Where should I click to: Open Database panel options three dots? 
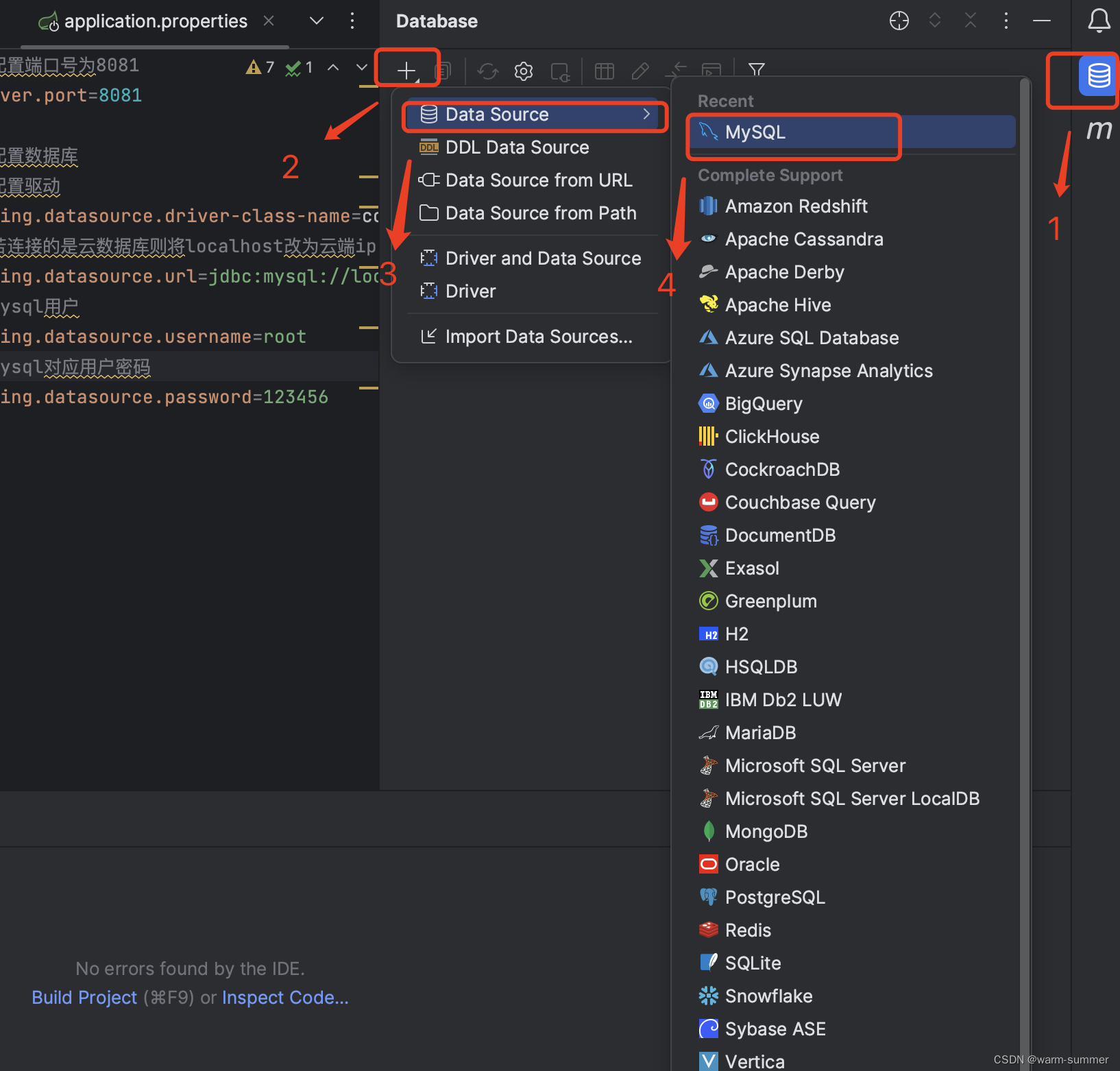1006,21
